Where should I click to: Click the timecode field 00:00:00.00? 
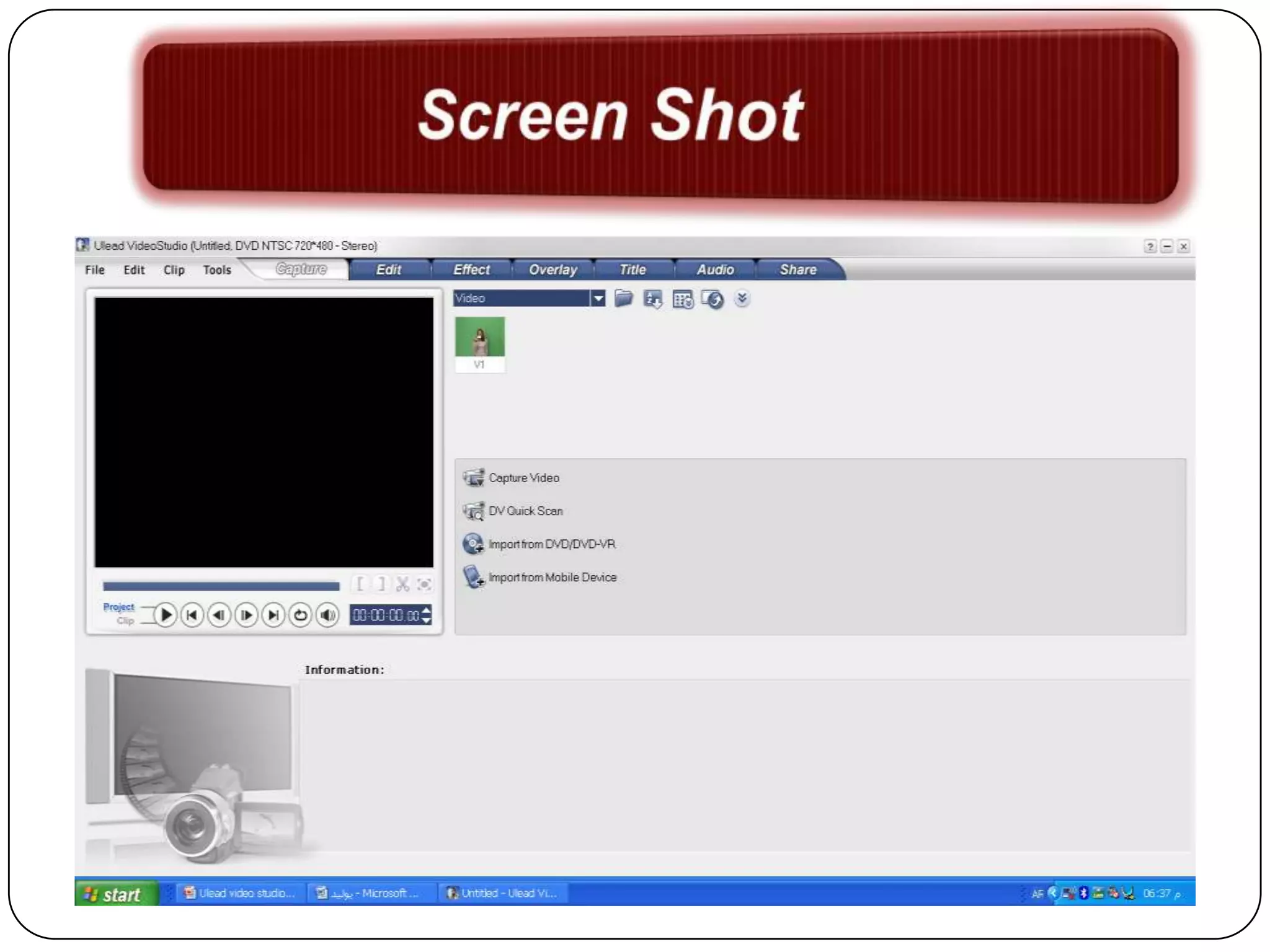pyautogui.click(x=386, y=615)
